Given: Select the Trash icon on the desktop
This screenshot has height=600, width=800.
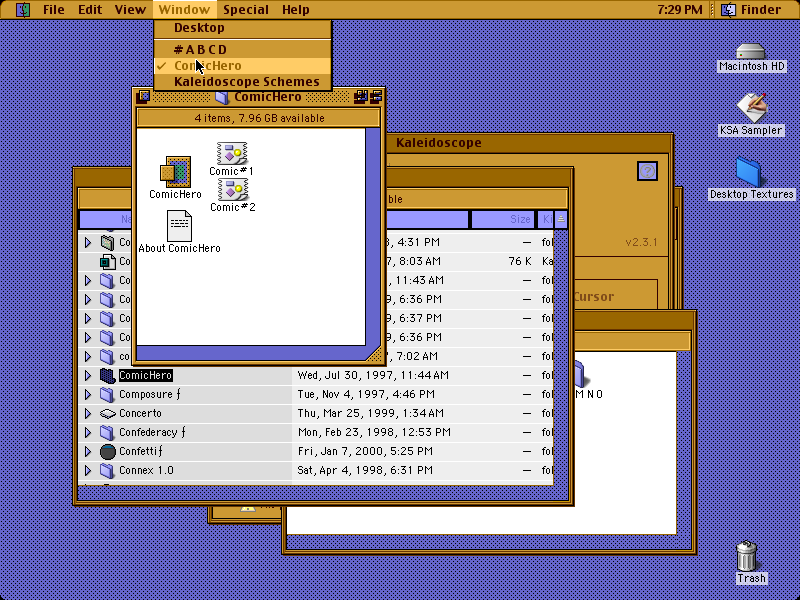Looking at the screenshot, I should pyautogui.click(x=747, y=556).
